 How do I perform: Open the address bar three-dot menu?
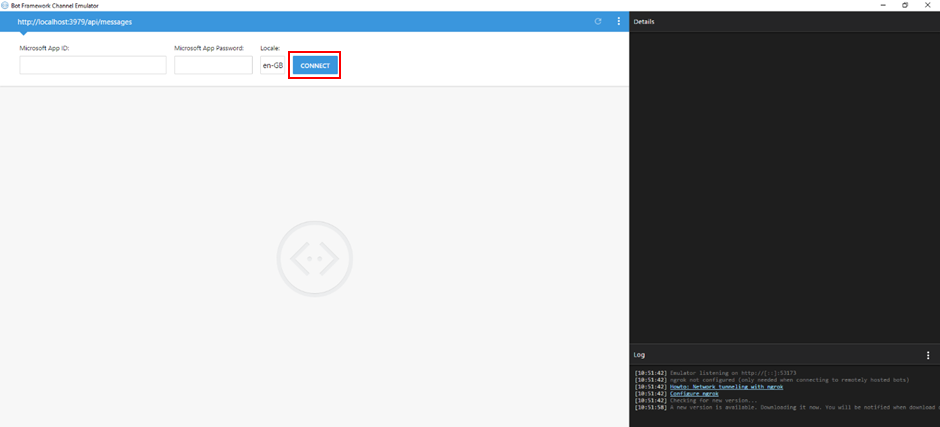619,22
